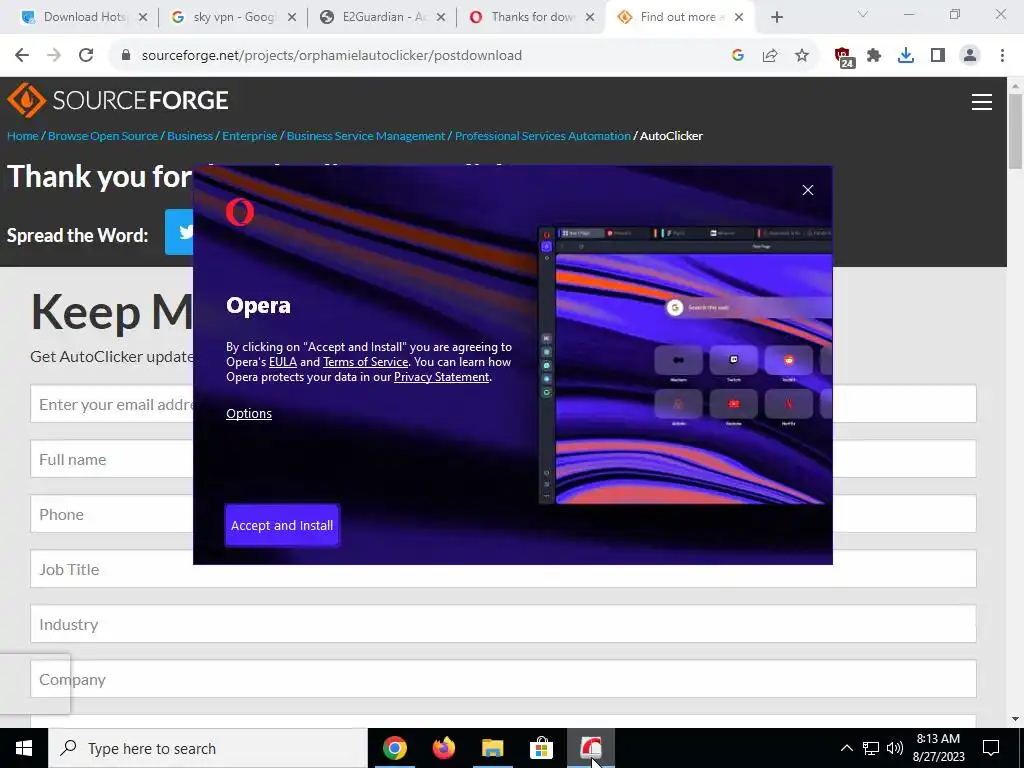Click the Opera logo in the popup
The image size is (1024, 768).
(x=240, y=212)
